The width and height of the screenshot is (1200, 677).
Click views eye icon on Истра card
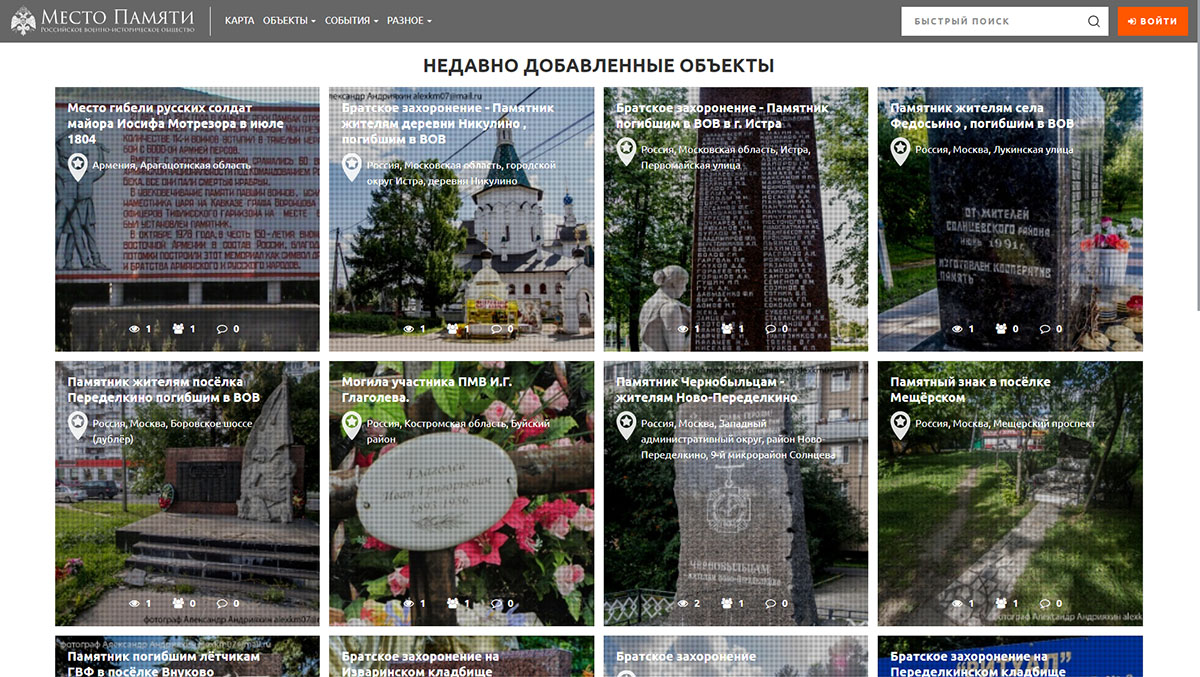pos(684,329)
